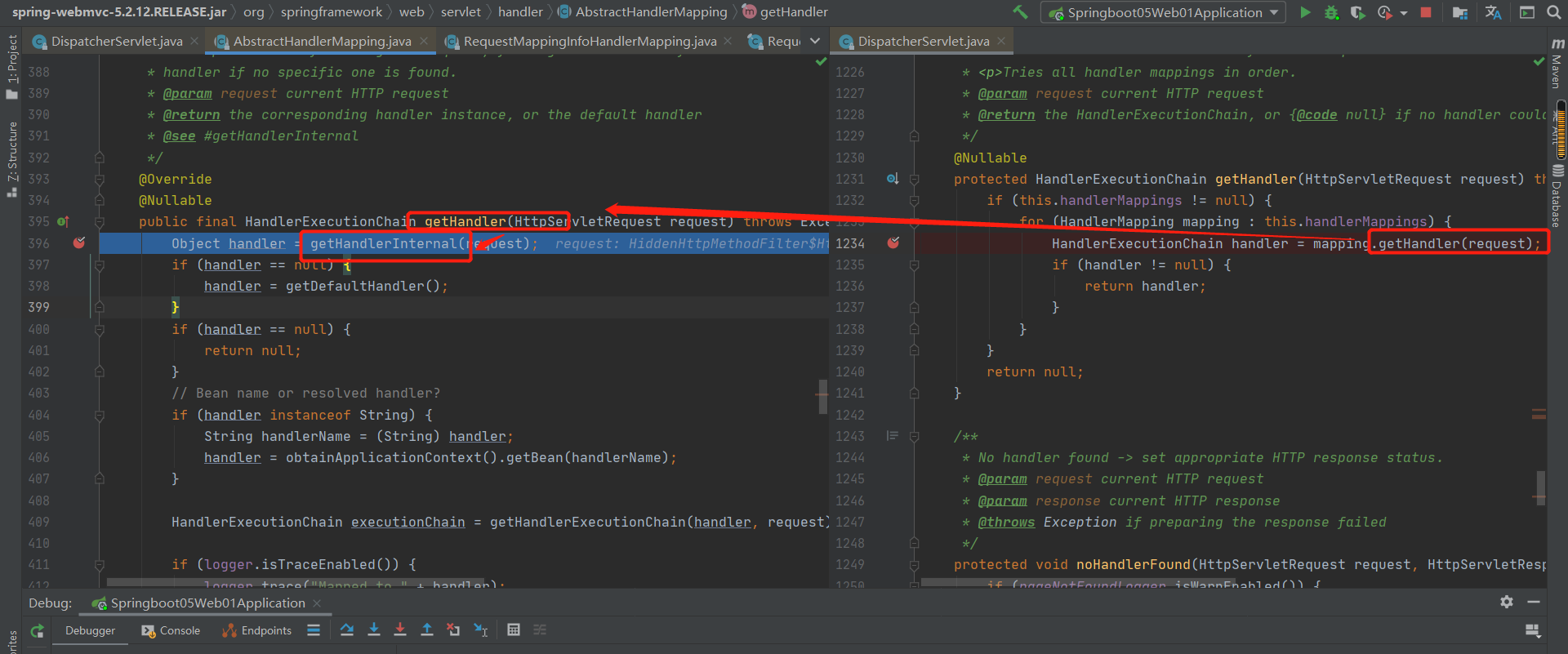Viewport: 1568px width, 654px height.
Task: Click the Step Into debugger icon
Action: (374, 630)
